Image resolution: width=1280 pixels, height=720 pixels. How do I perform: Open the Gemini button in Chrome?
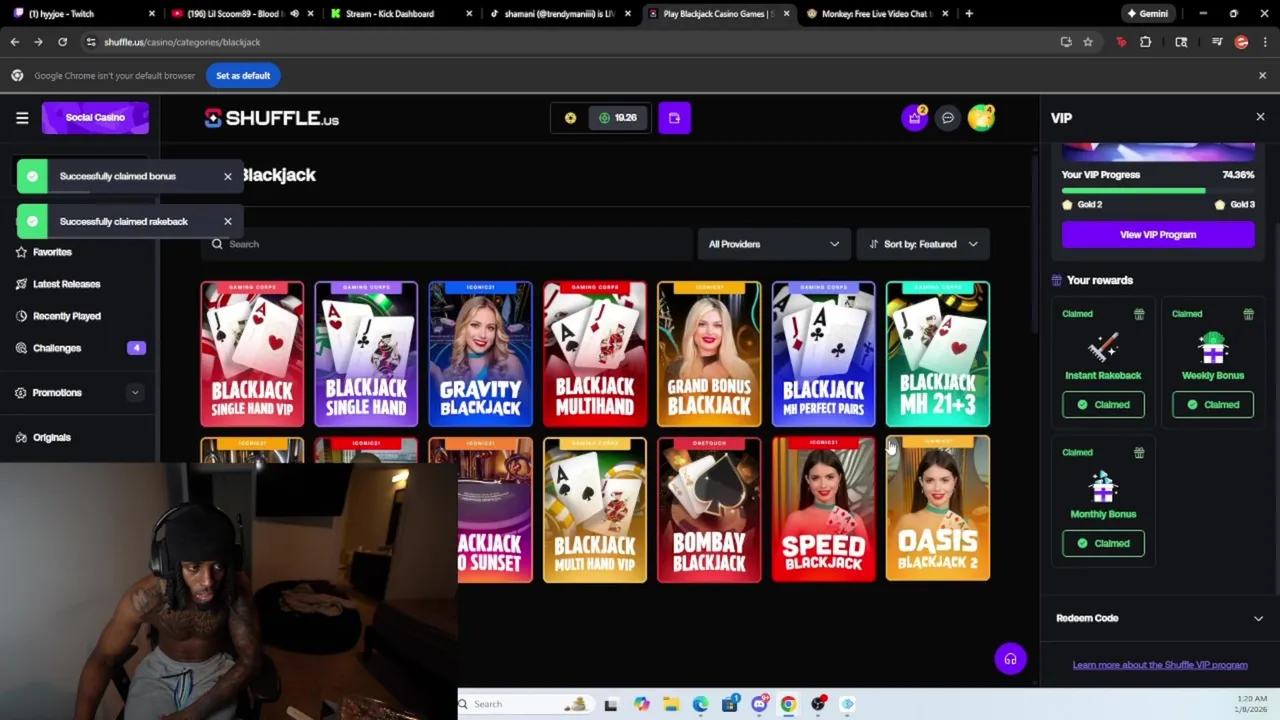pos(1147,14)
